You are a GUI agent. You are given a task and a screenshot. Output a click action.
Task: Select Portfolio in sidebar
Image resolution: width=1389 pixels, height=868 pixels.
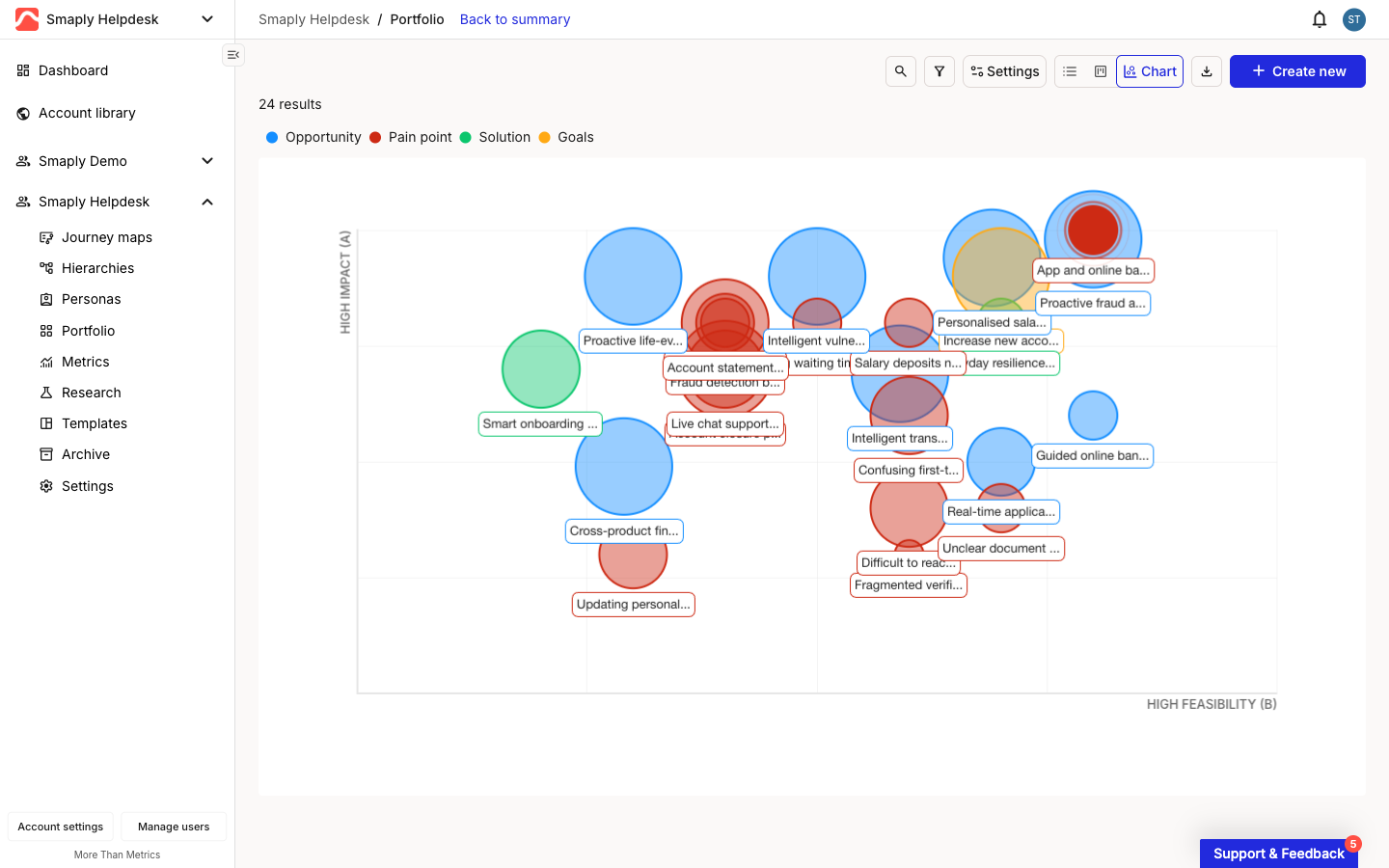click(88, 331)
